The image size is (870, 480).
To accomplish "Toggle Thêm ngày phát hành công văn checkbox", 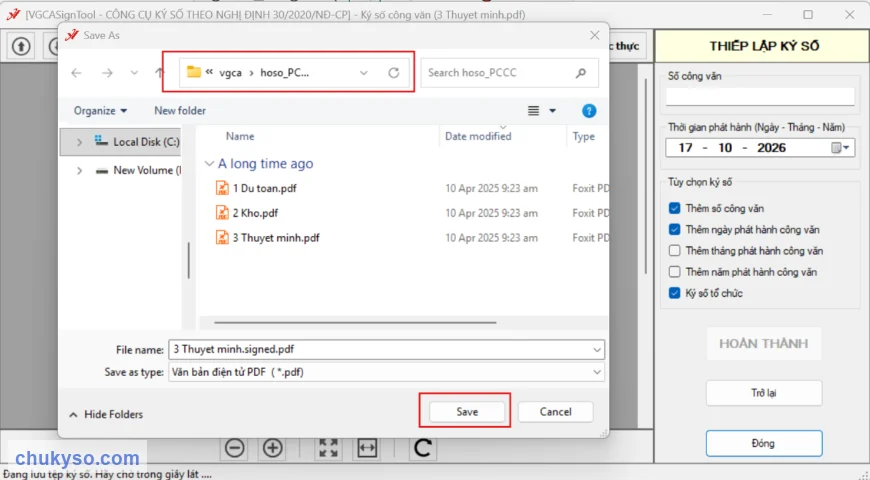I will [675, 229].
